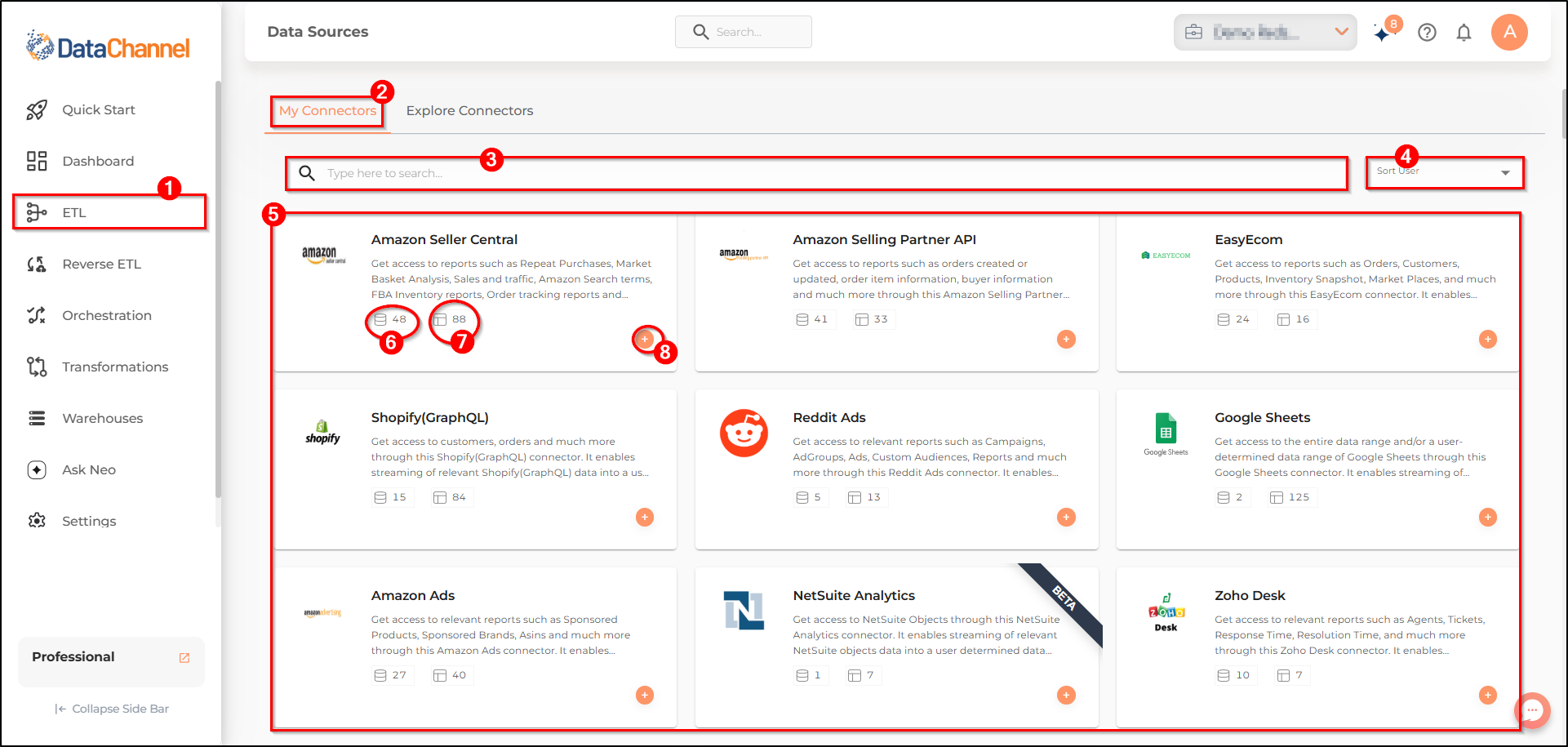
Task: Go to Reverse ETL section
Action: point(101,264)
